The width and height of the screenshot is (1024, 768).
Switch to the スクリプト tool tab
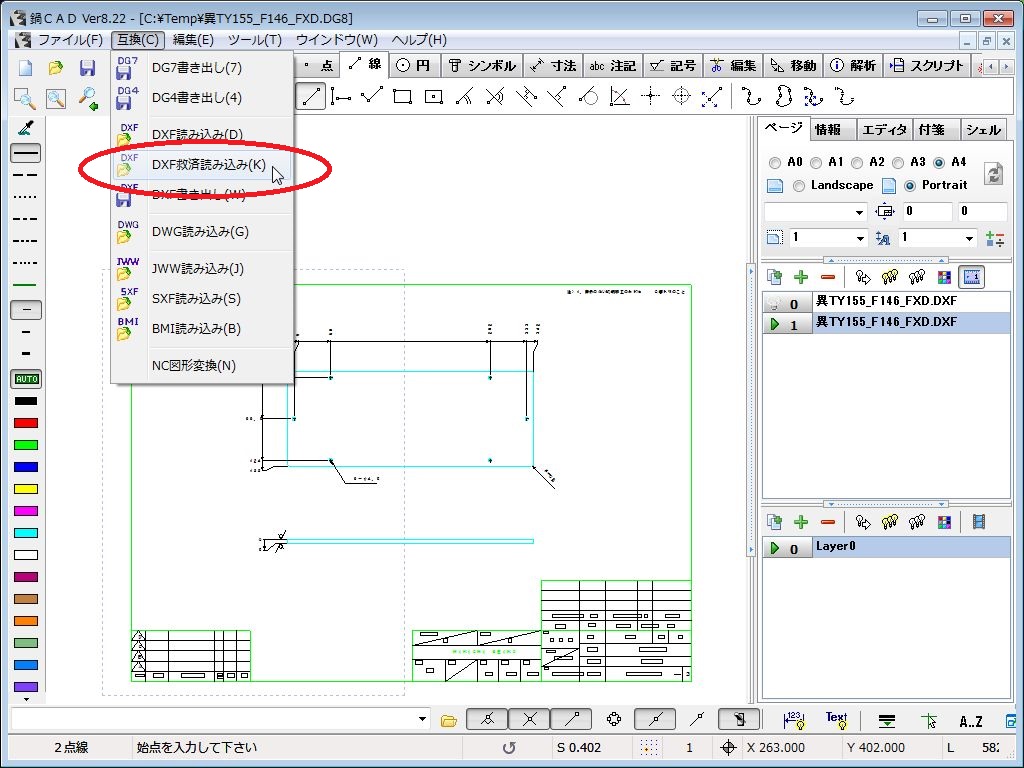click(927, 65)
